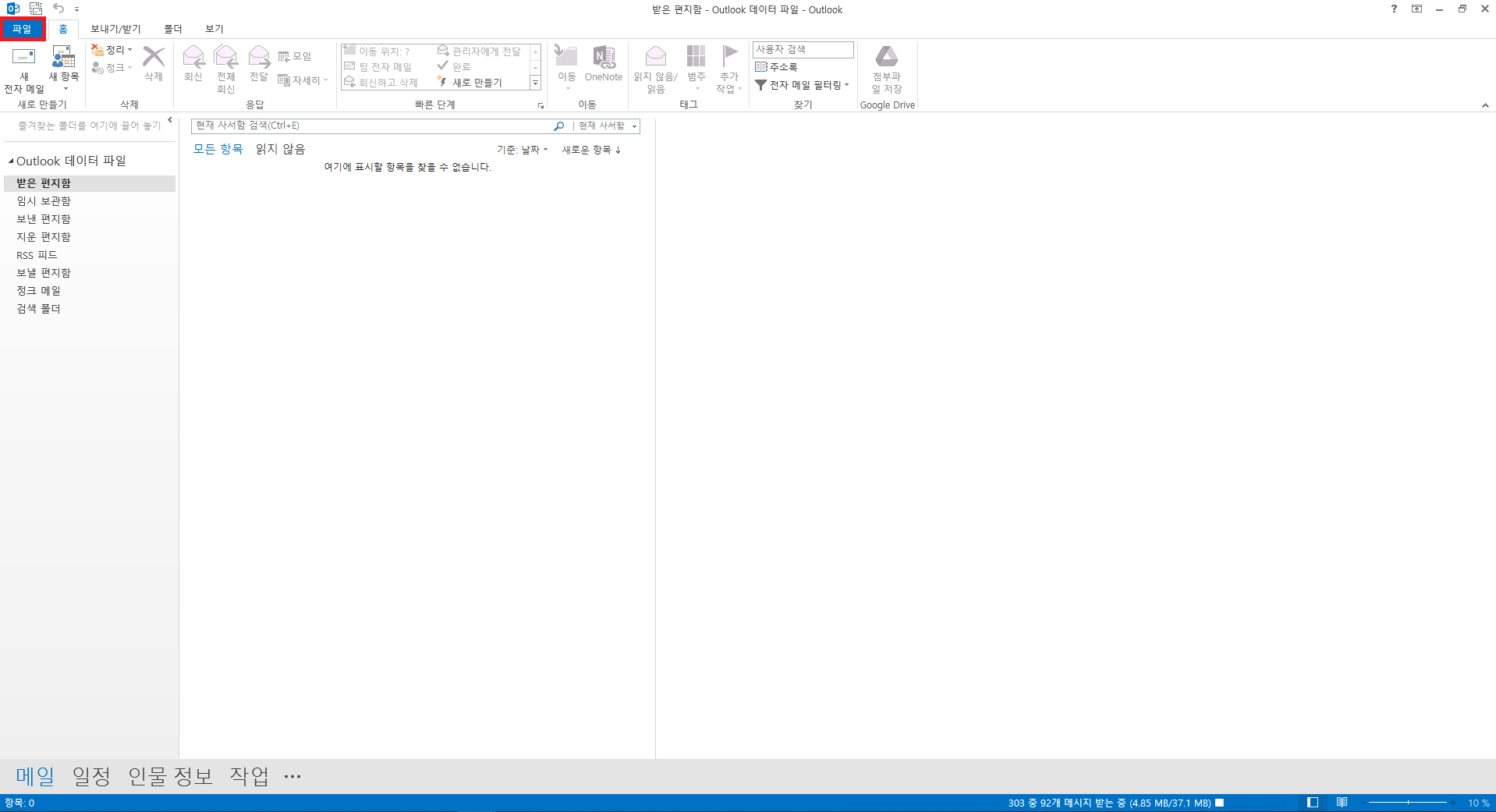Open the 보내기/받기 ribbon tab
1496x812 pixels.
tap(115, 29)
